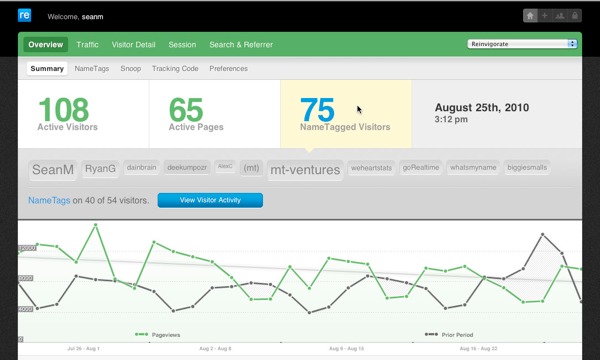Screen dimensions: 600x360
Task: Click View Visitor Activity button
Action: point(210,200)
